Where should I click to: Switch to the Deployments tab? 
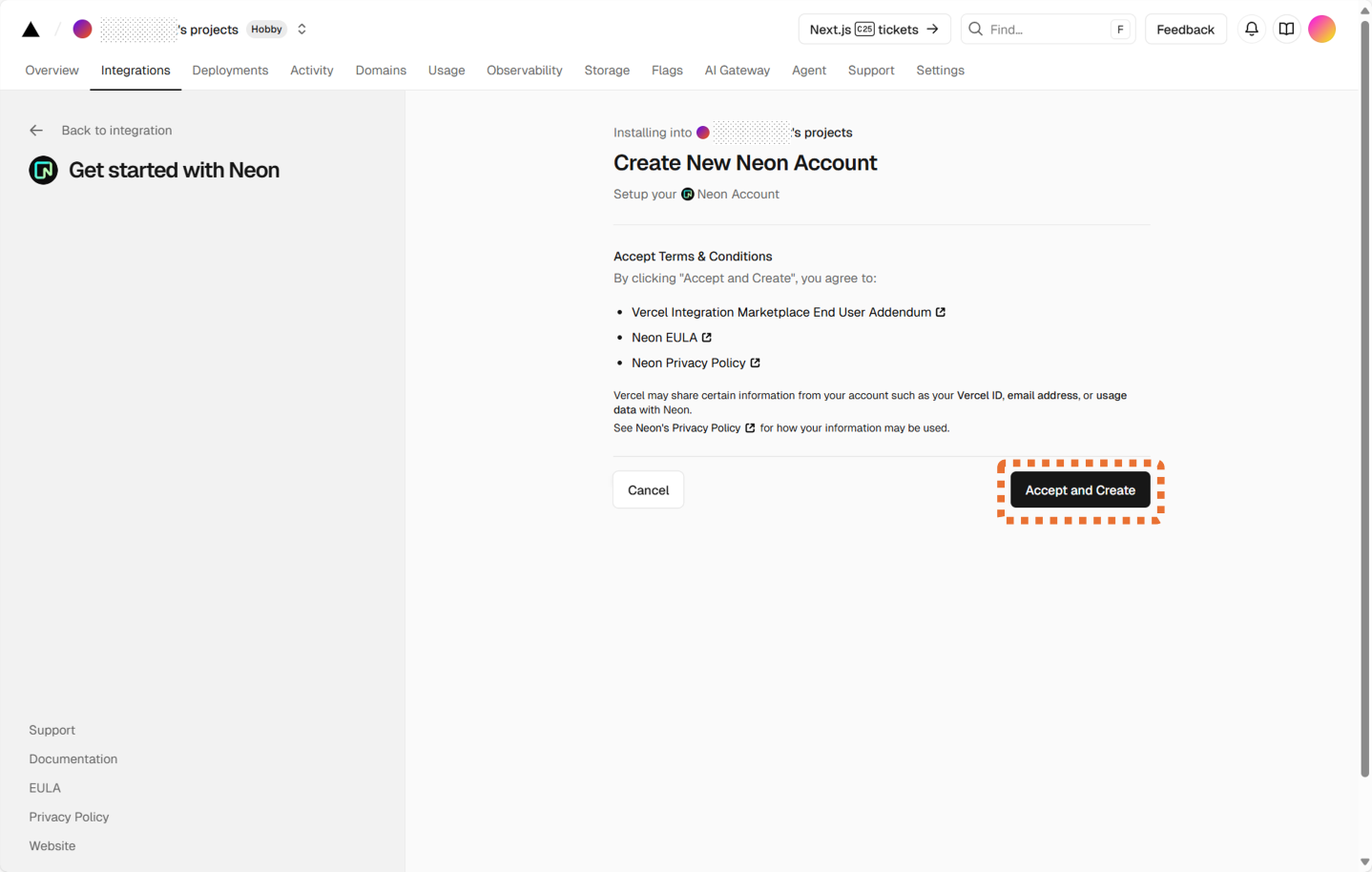click(x=230, y=71)
